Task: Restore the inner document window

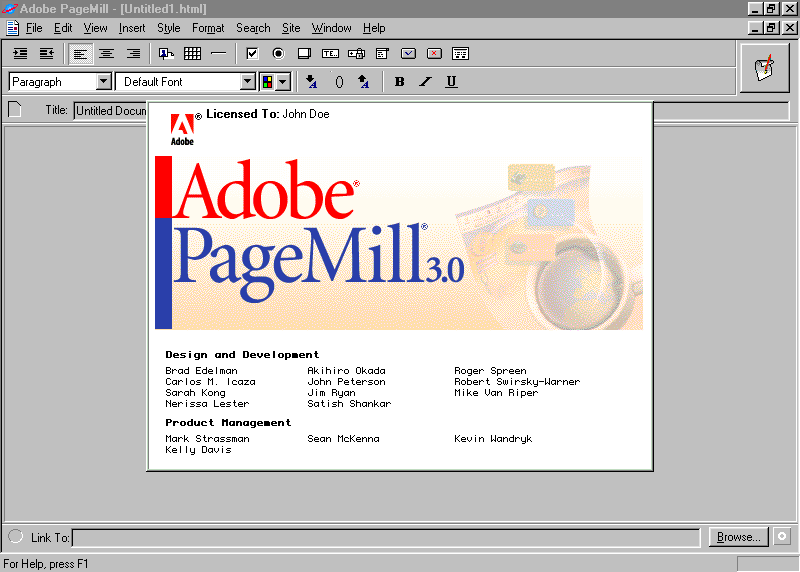Action: [771, 28]
